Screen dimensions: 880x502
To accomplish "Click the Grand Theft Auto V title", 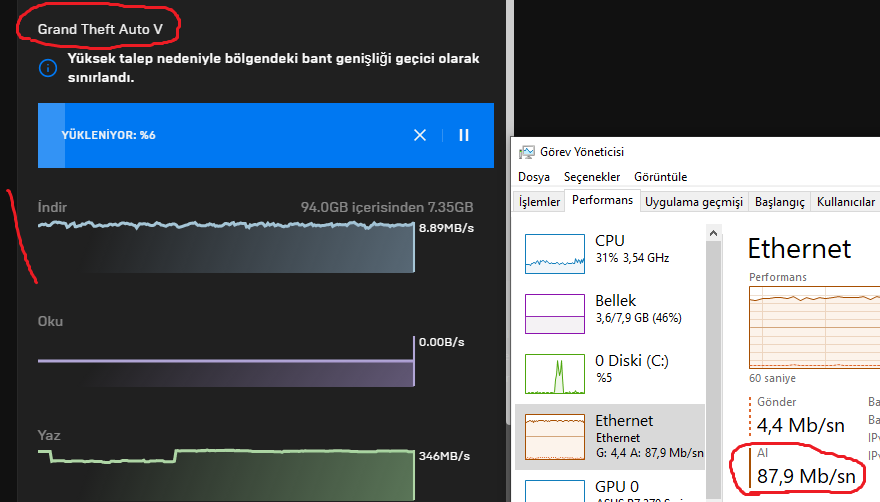I will (x=100, y=29).
